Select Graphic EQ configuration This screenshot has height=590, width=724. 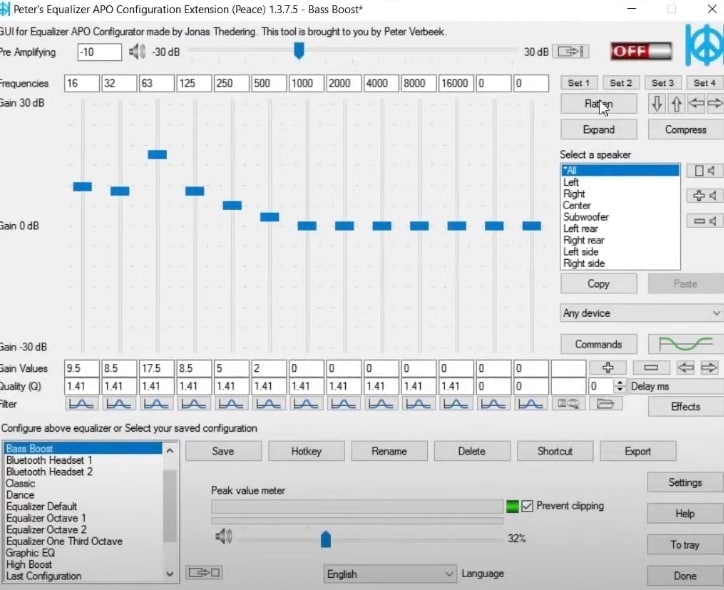[30, 553]
